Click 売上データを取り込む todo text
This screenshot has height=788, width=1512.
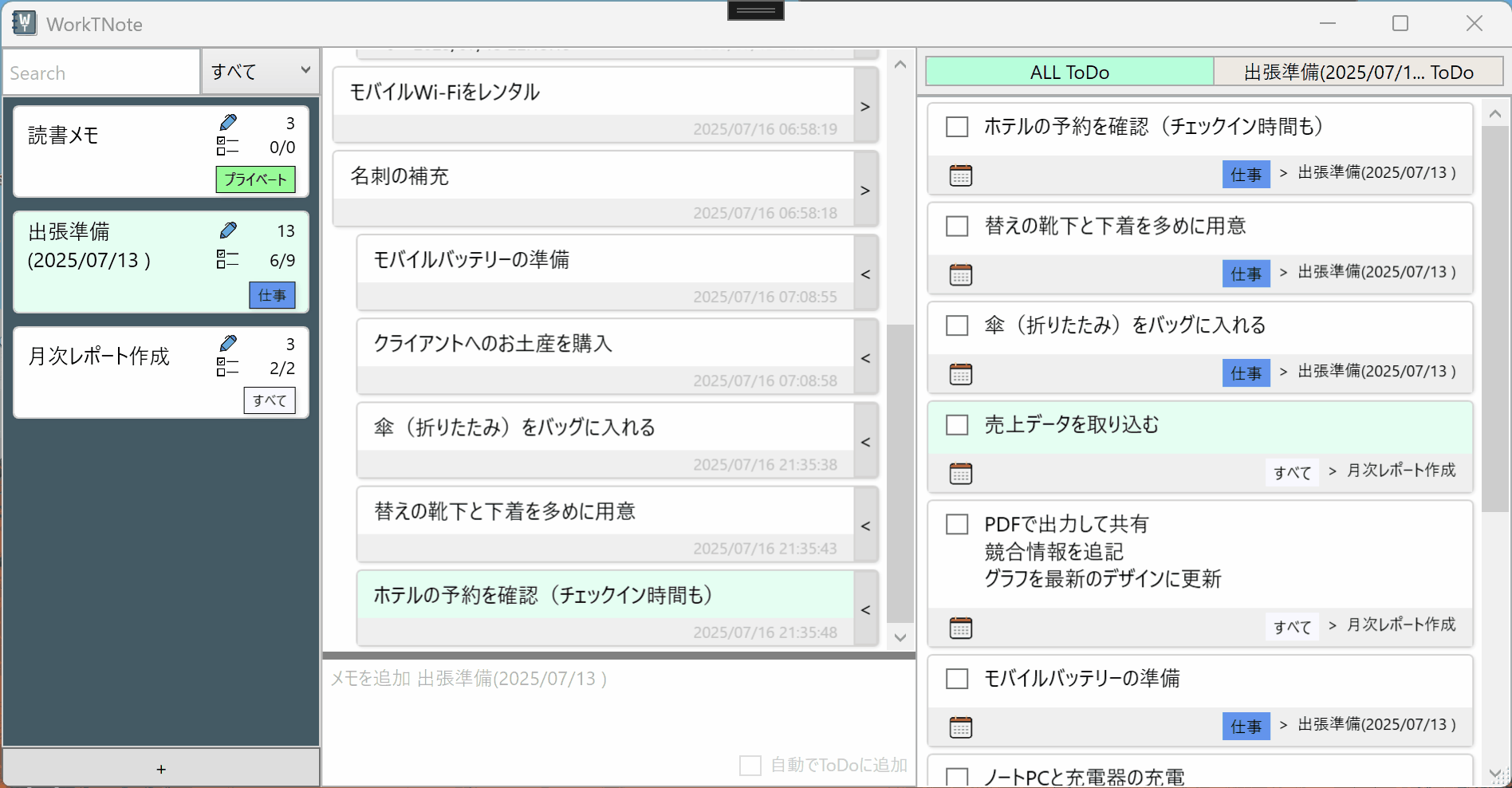click(1072, 424)
